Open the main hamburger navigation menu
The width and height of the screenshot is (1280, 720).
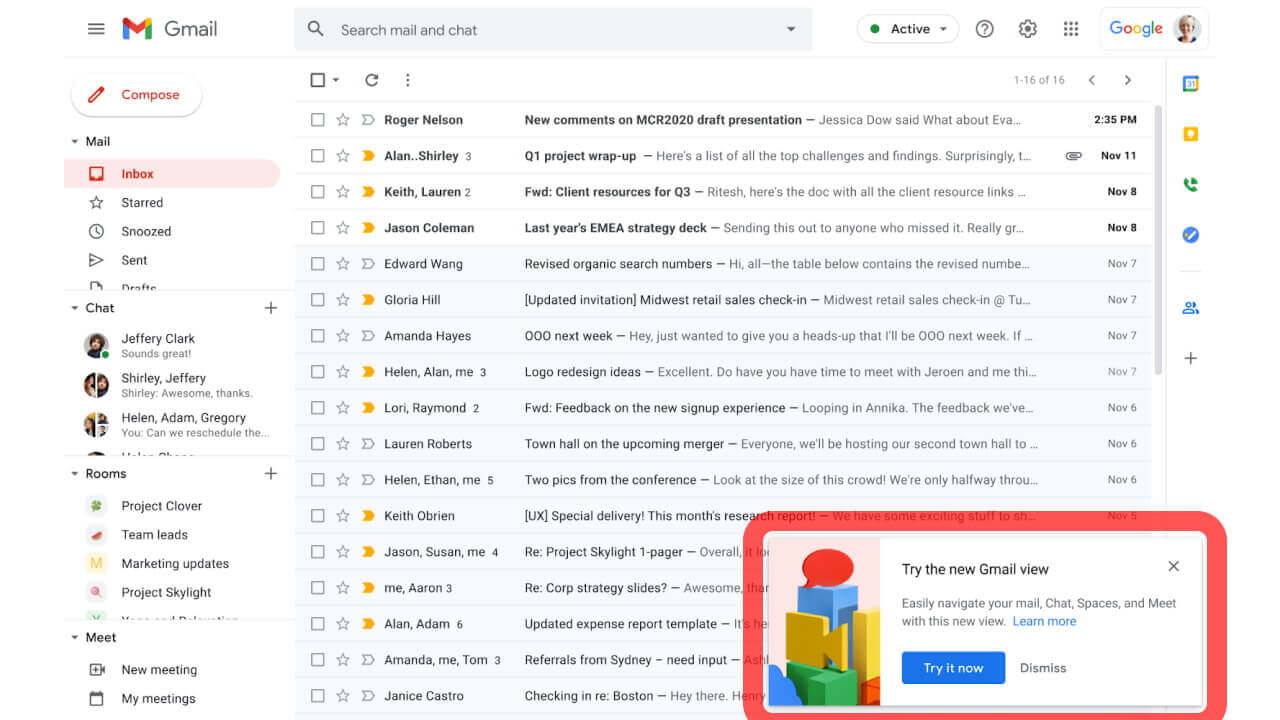tap(96, 28)
